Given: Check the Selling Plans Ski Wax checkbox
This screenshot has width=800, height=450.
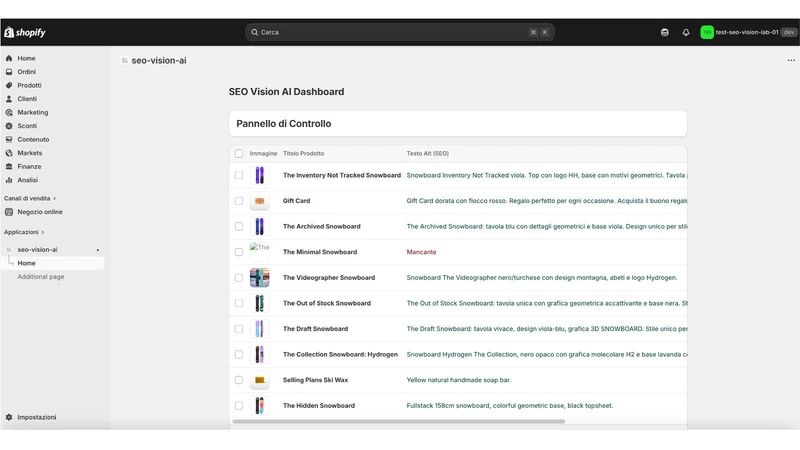Looking at the screenshot, I should pyautogui.click(x=239, y=380).
